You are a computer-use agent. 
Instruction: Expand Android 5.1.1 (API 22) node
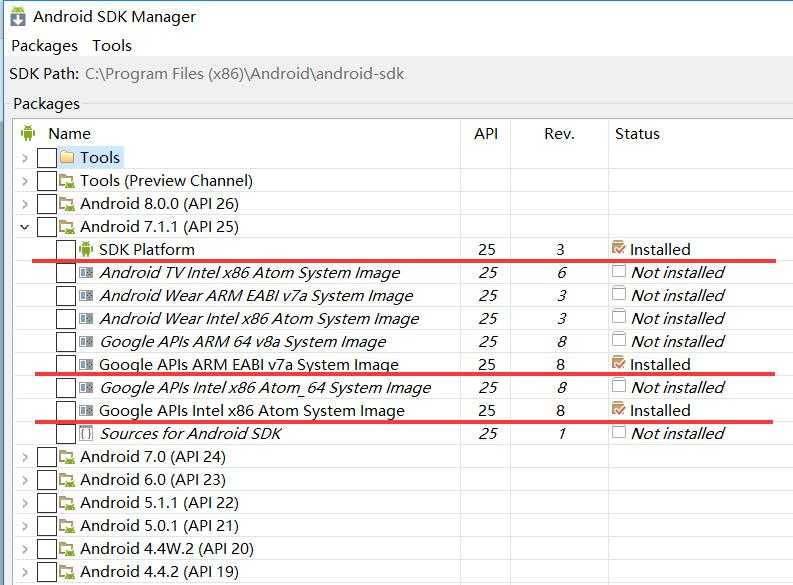pyautogui.click(x=25, y=503)
